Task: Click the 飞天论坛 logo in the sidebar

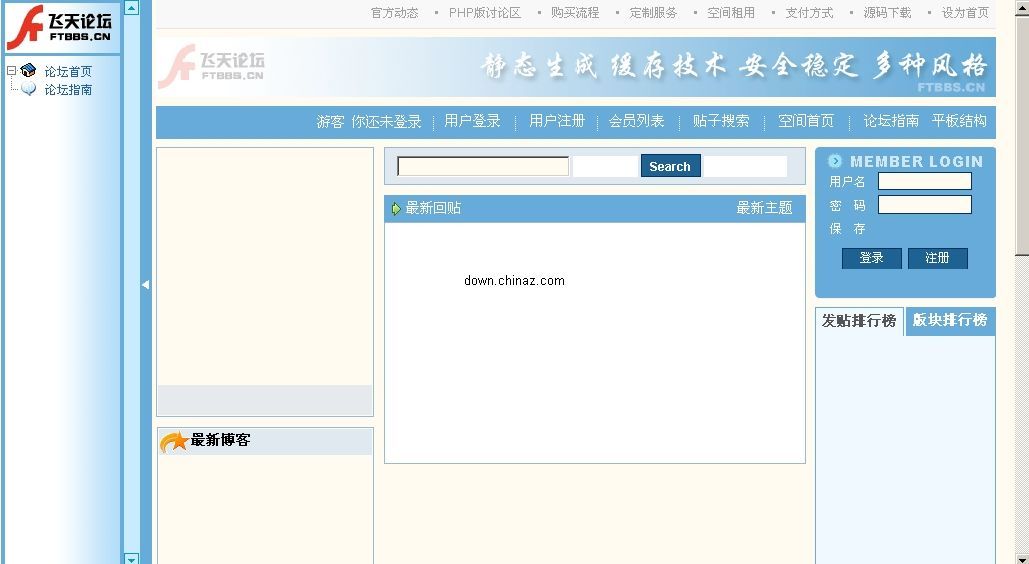Action: (x=60, y=27)
